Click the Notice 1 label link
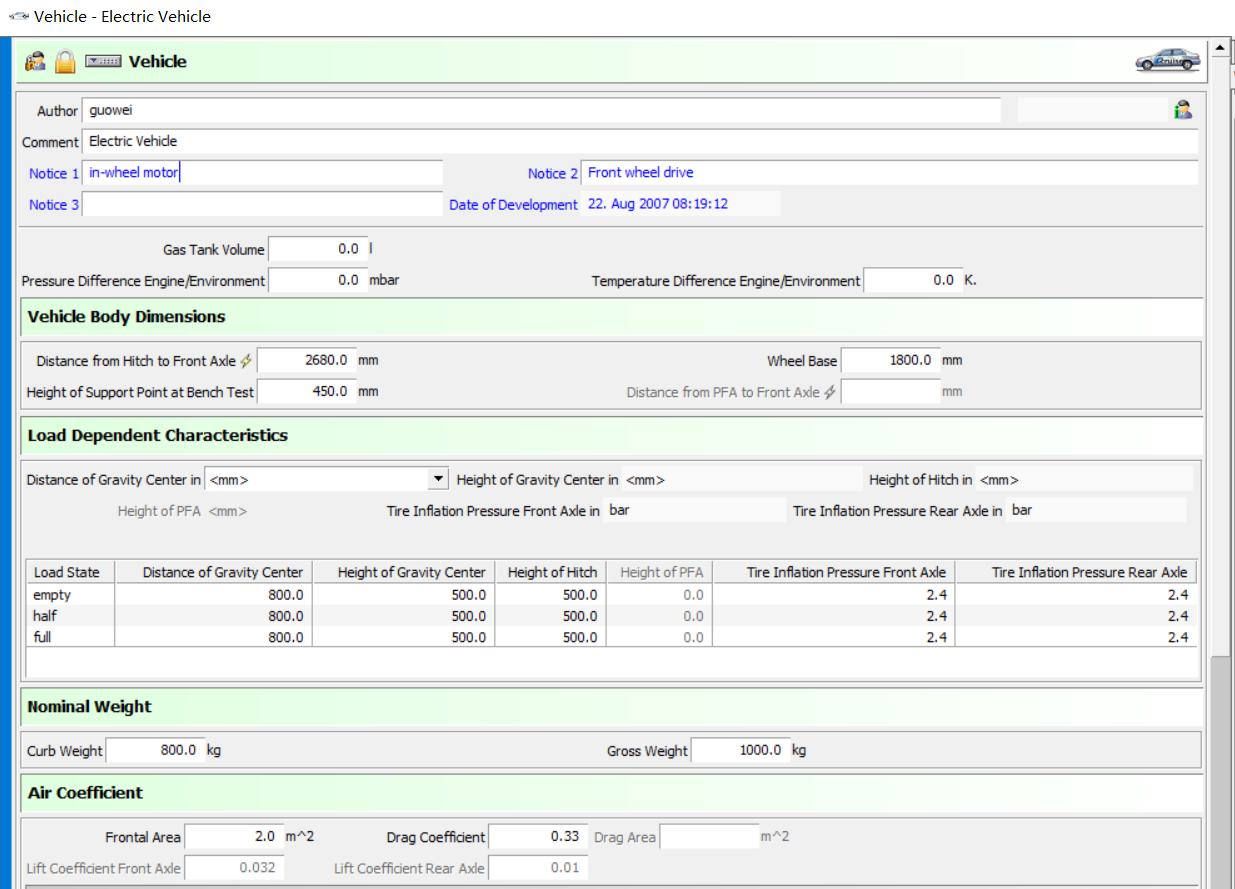Screen dimensions: 1235x889 (x=54, y=174)
